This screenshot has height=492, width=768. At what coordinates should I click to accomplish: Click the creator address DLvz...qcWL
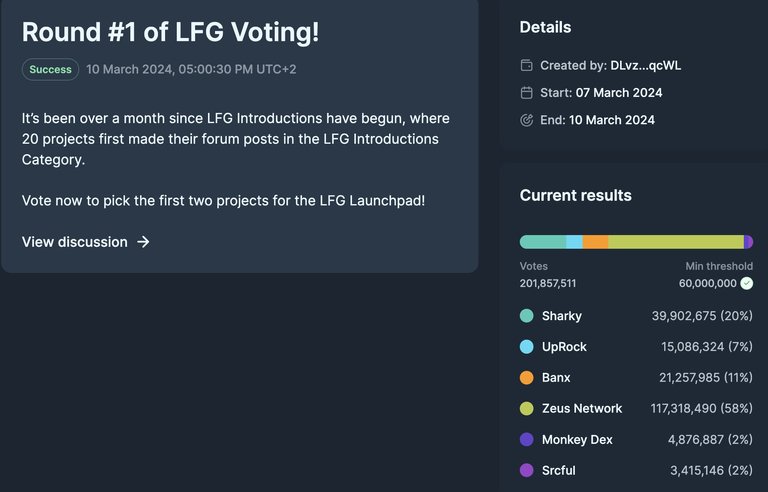[x=646, y=65]
